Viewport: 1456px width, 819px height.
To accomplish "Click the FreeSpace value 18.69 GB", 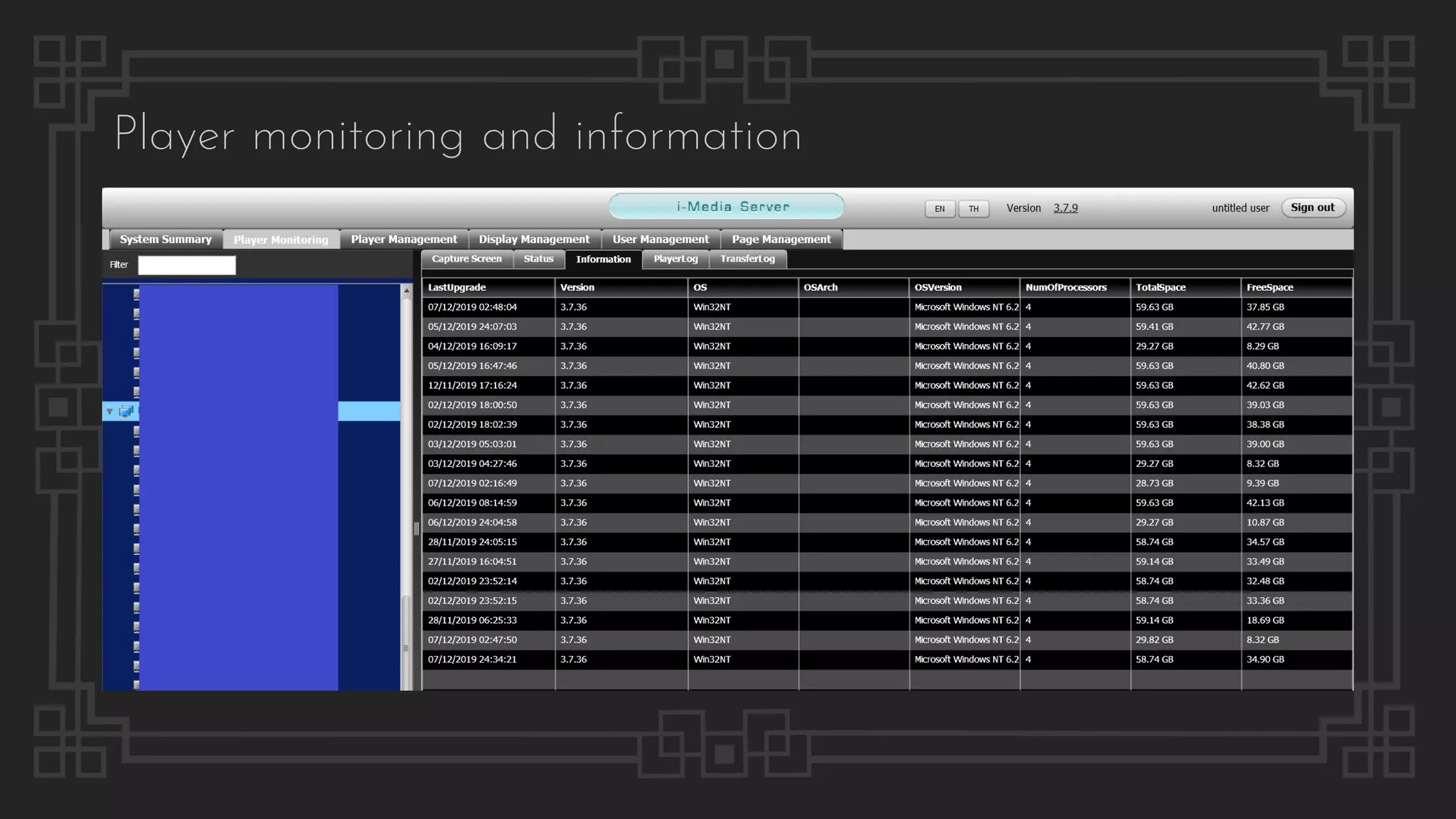I will [x=1265, y=620].
